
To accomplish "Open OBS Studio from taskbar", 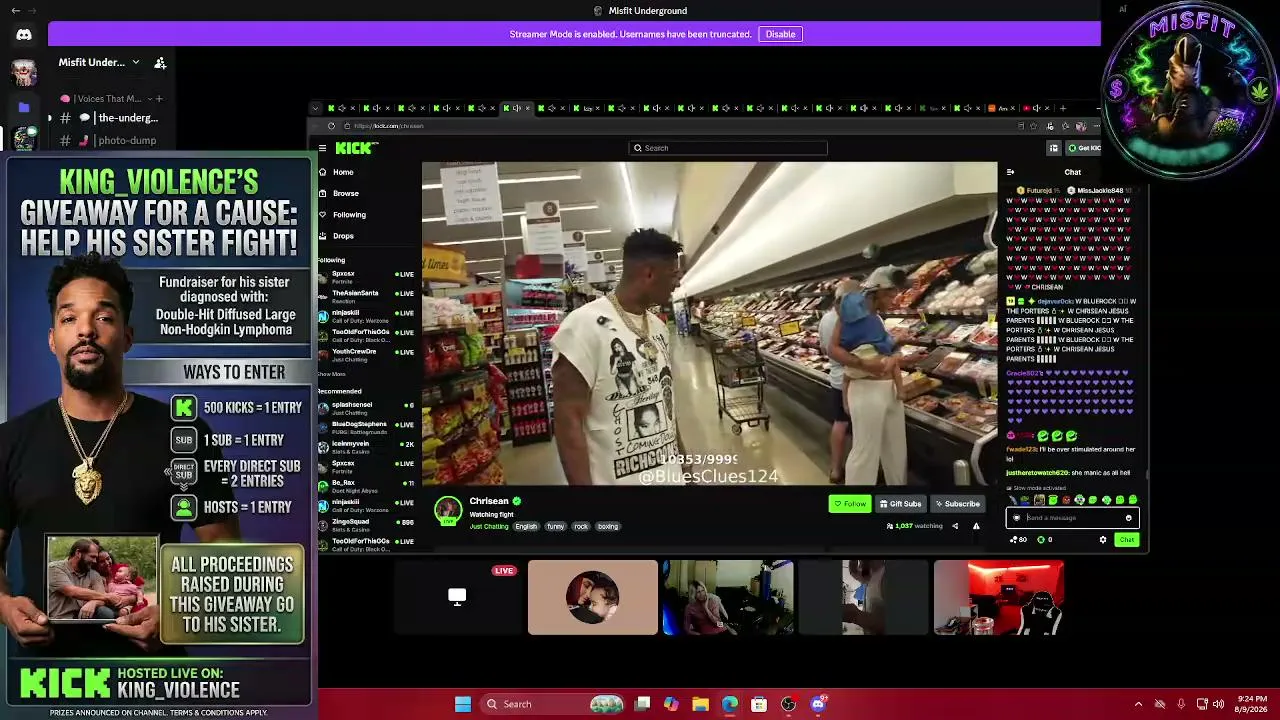I will (x=789, y=704).
